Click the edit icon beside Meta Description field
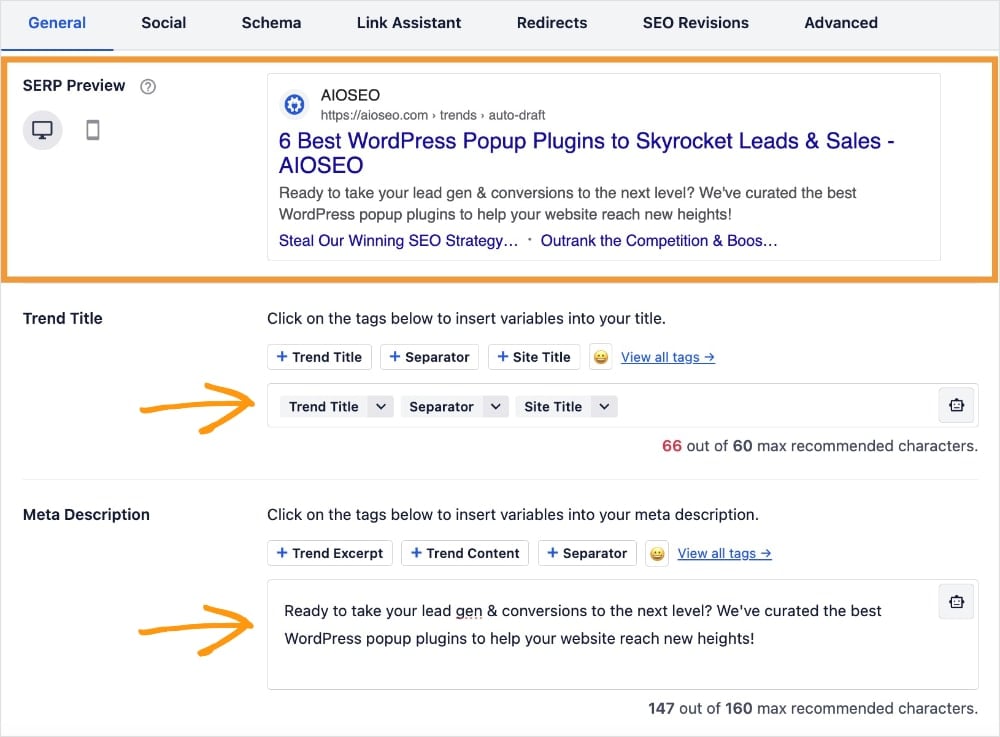Screen dimensions: 1000x737 coord(956,601)
